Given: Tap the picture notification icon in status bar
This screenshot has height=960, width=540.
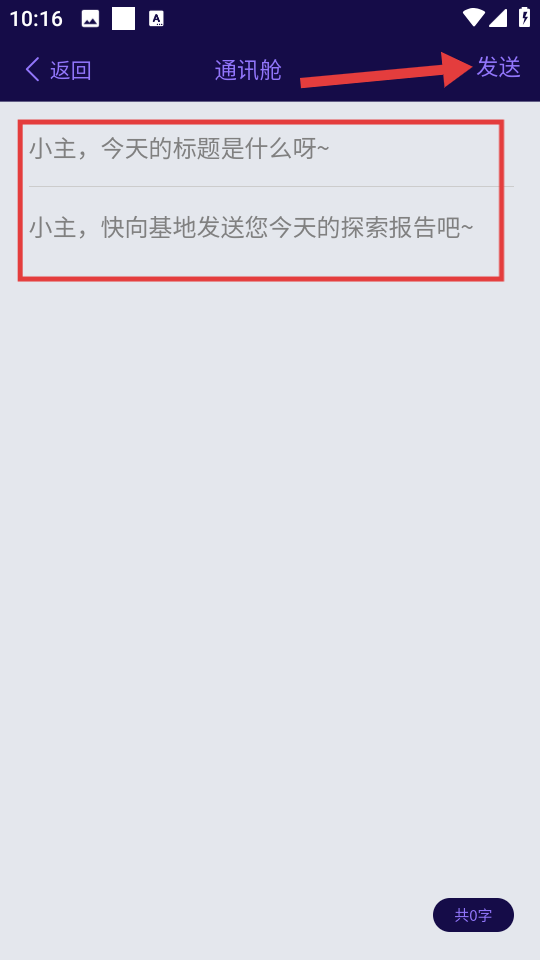Looking at the screenshot, I should pyautogui.click(x=91, y=19).
